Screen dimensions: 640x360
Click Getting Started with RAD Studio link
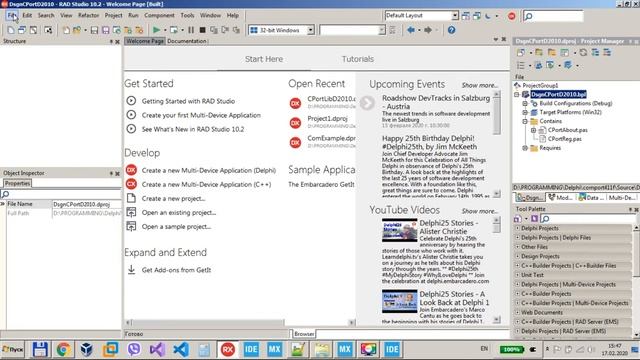(188, 101)
